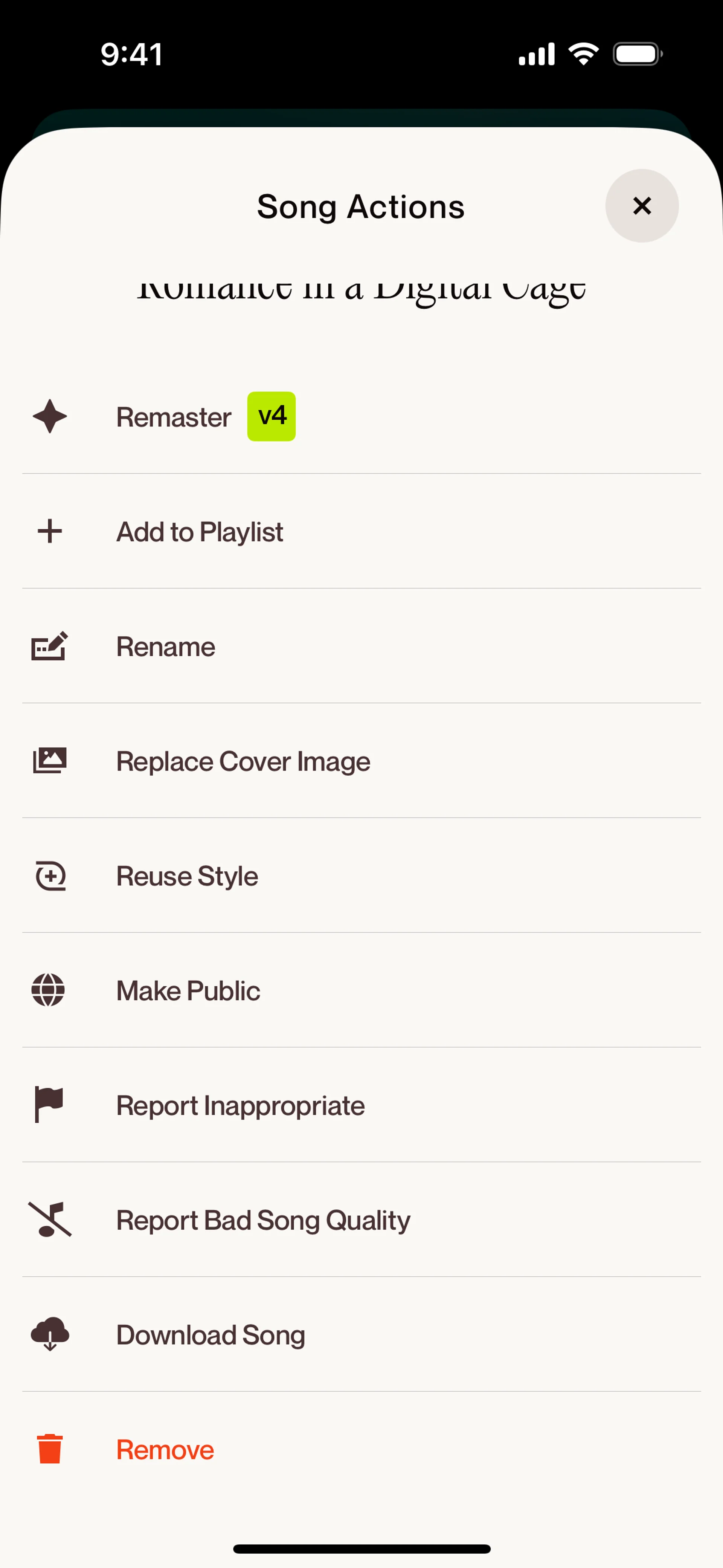Click the red trash can icon
Viewport: 723px width, 1568px height.
[x=50, y=1449]
